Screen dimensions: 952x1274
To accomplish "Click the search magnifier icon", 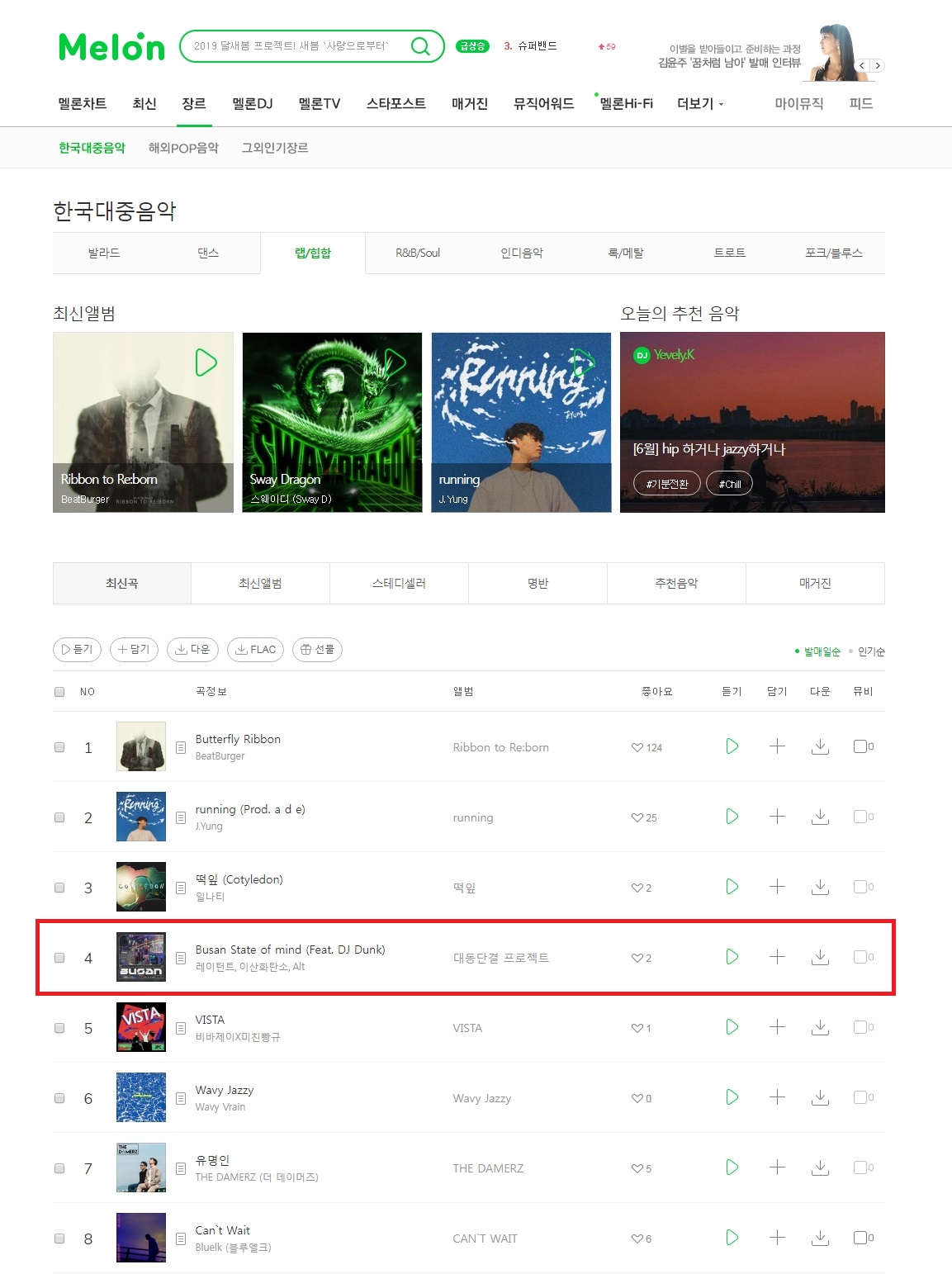I will pos(420,46).
